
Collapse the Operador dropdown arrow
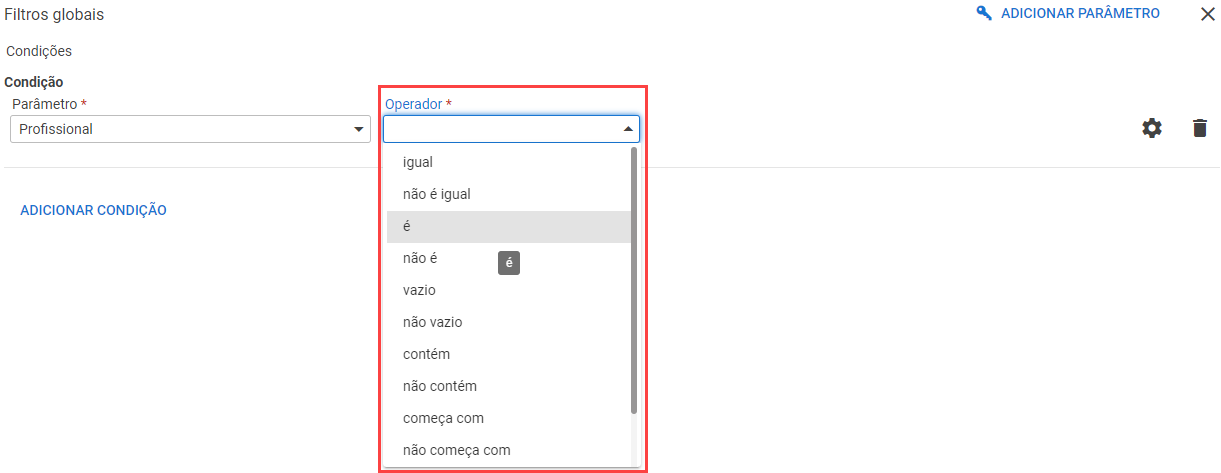(x=628, y=129)
